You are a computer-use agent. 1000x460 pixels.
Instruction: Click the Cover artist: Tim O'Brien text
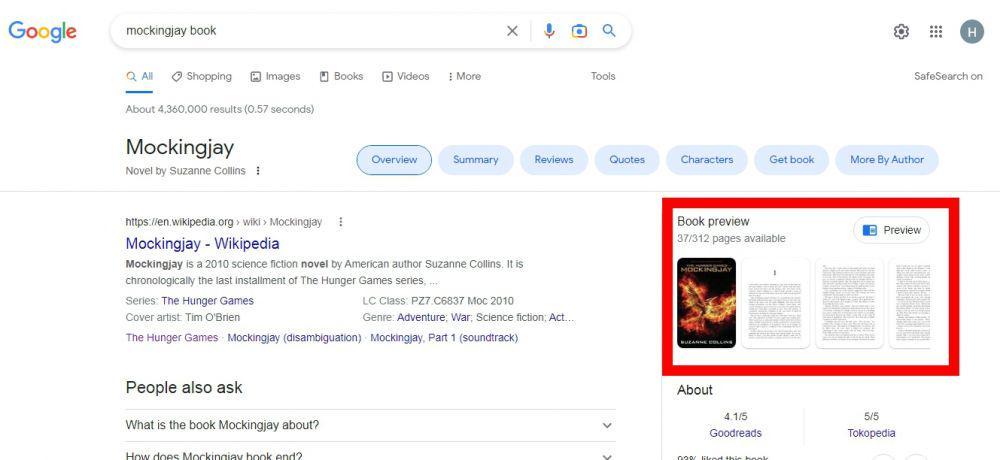pyautogui.click(x=183, y=318)
